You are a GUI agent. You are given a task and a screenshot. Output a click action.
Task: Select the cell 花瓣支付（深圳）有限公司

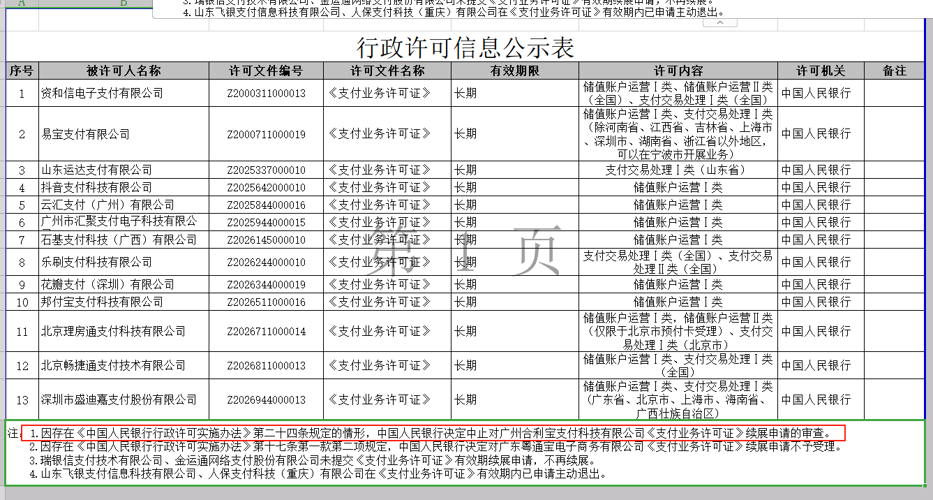124,285
